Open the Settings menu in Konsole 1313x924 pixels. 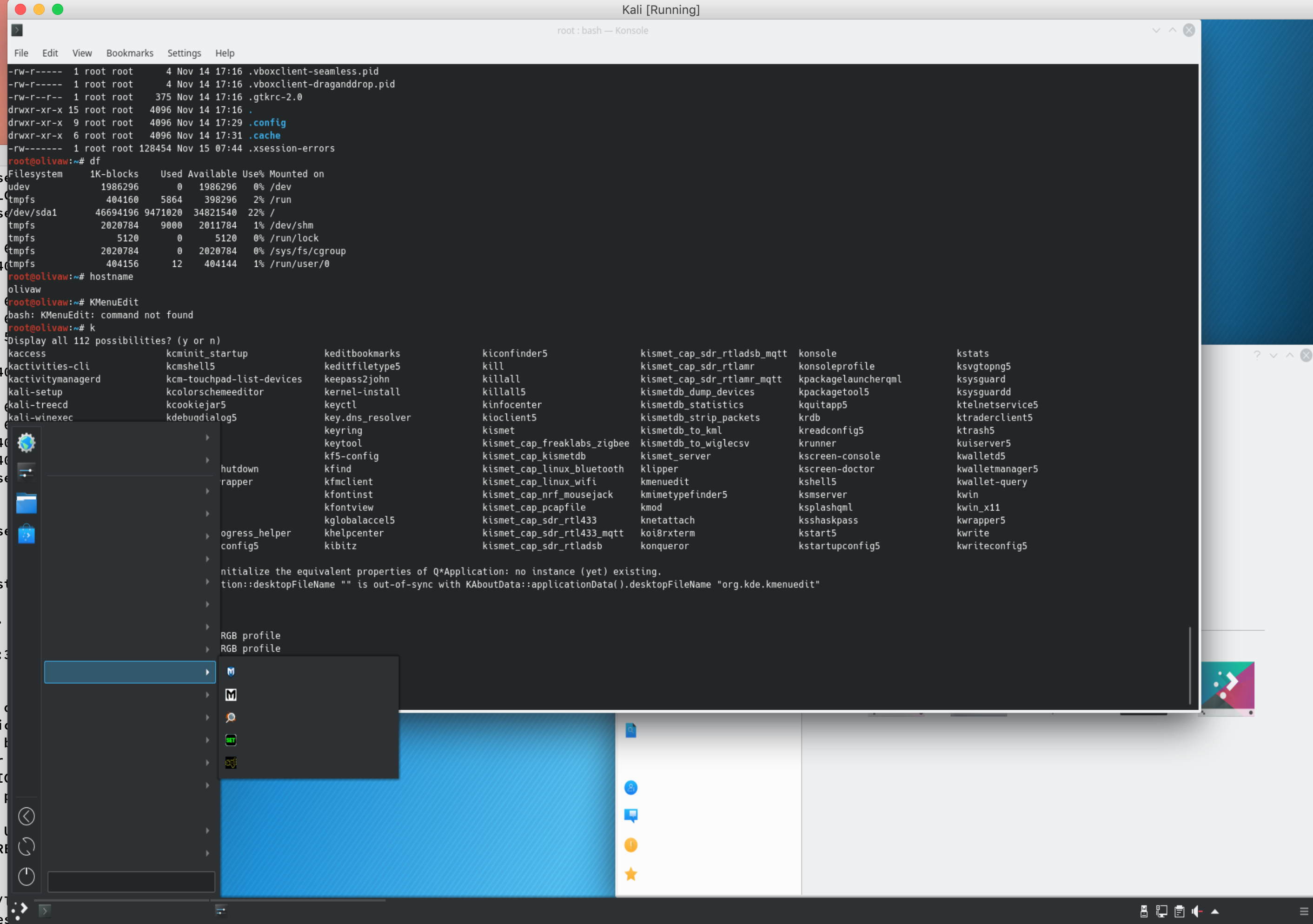[x=184, y=53]
